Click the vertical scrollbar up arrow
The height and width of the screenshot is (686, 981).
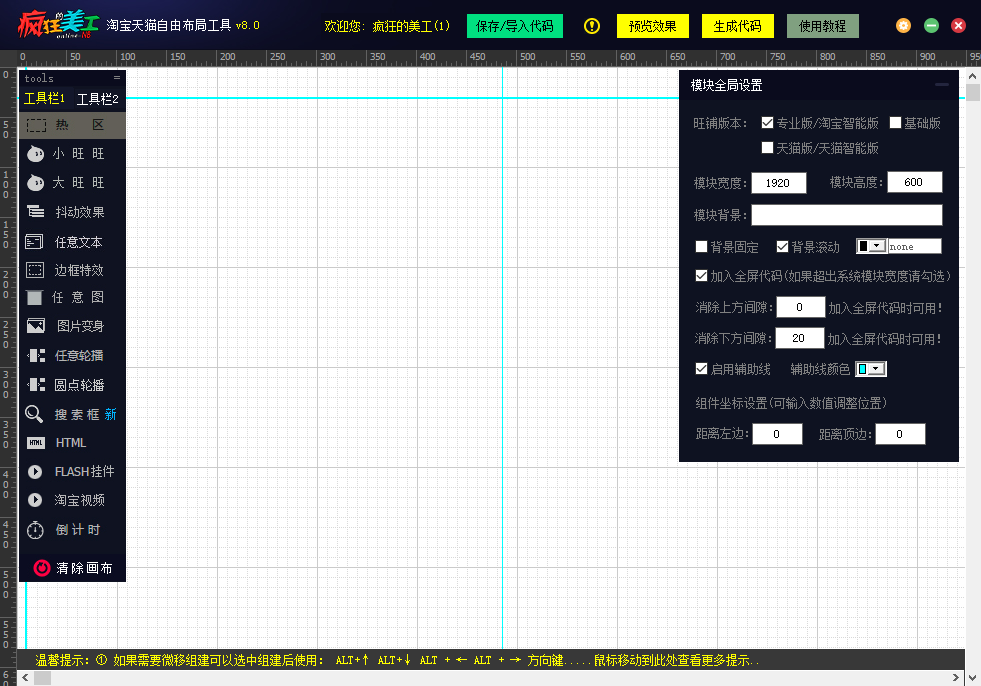[972, 76]
